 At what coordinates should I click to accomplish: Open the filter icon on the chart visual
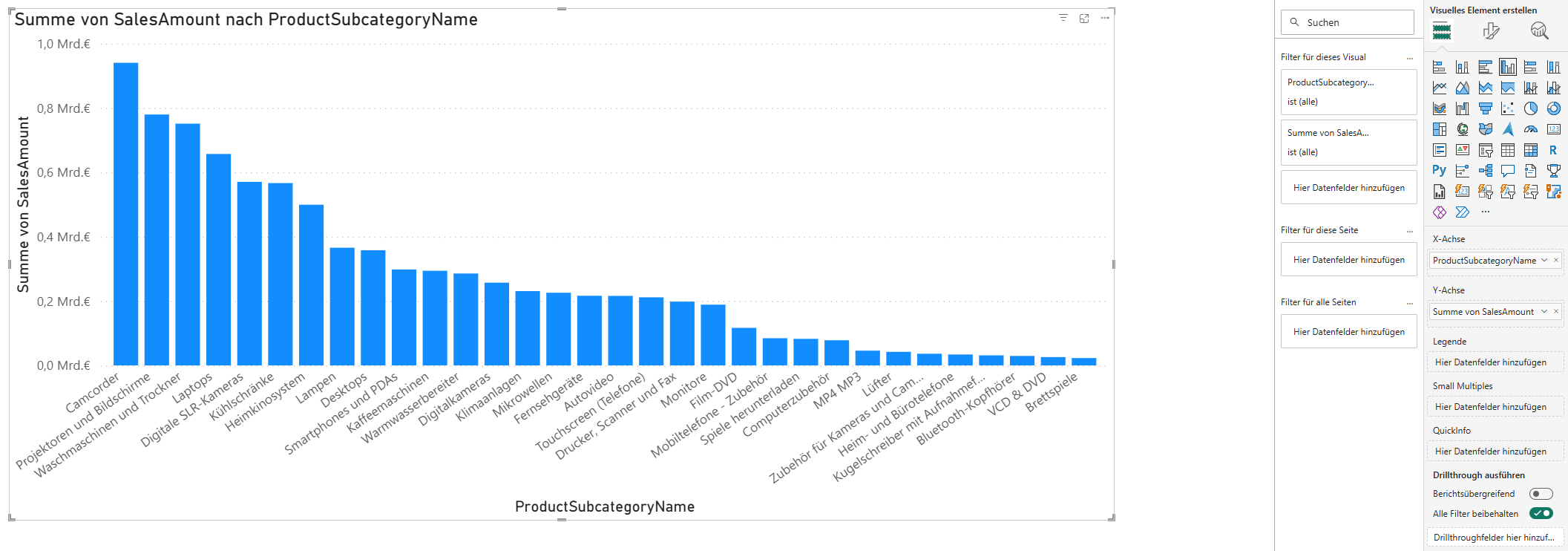tap(1064, 16)
